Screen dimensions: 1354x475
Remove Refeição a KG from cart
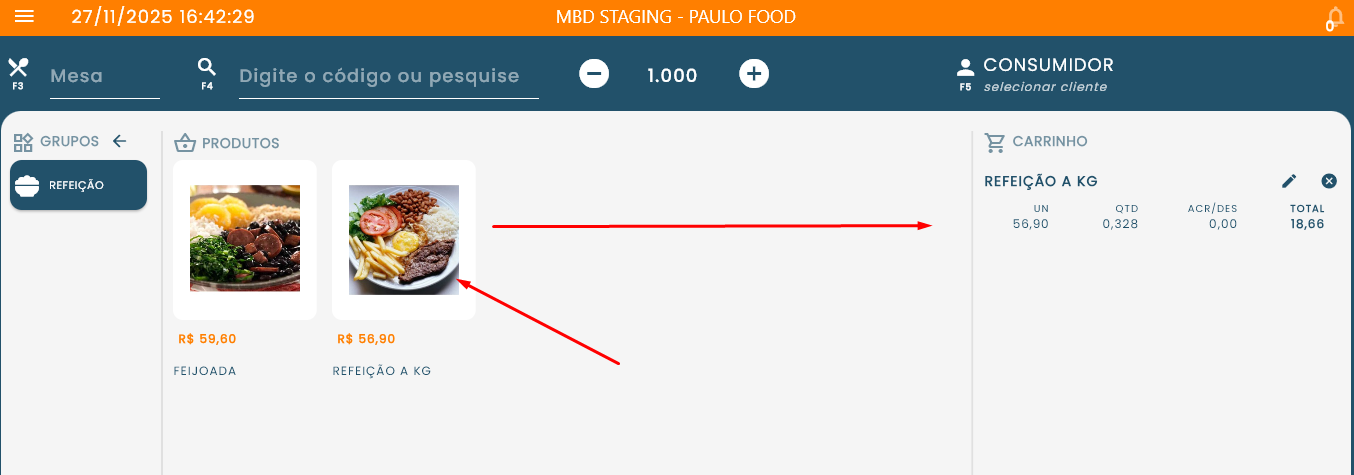pos(1329,181)
